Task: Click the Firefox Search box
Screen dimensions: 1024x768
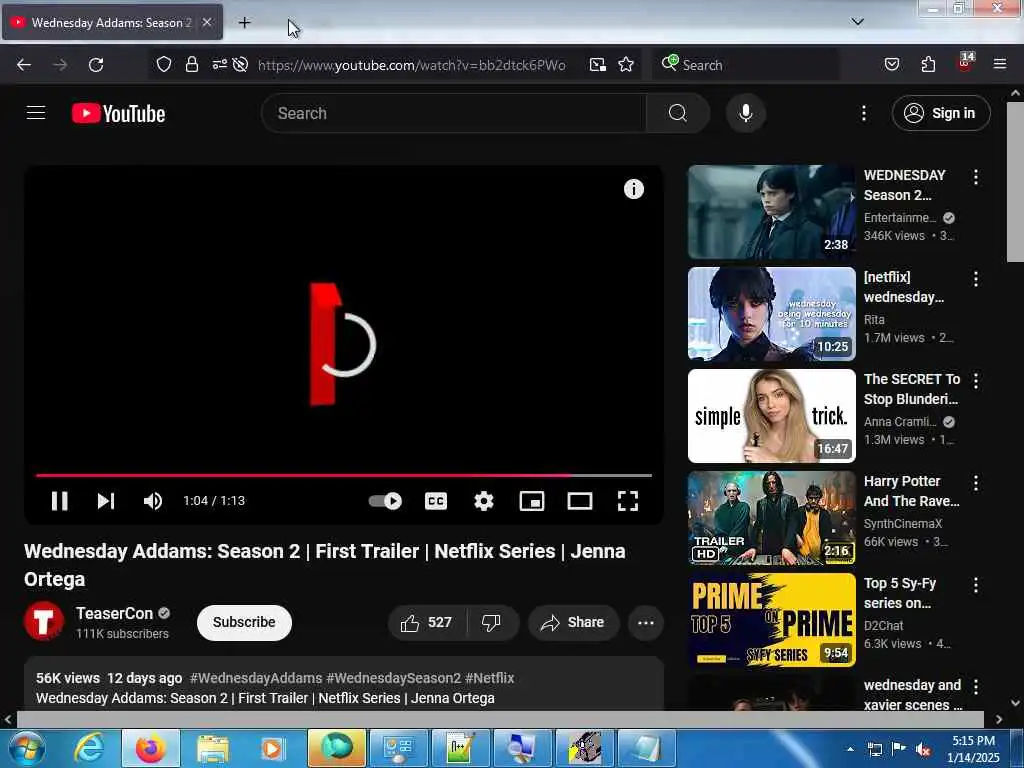Action: click(746, 65)
